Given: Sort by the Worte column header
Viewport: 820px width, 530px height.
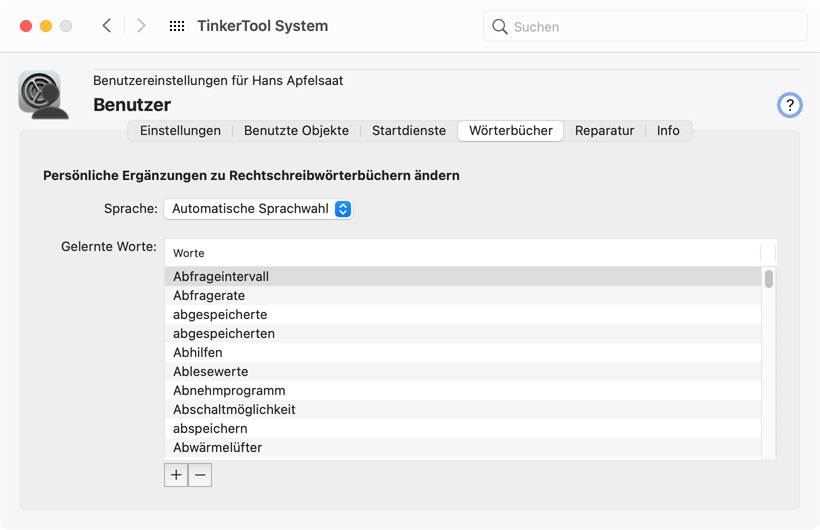Looking at the screenshot, I should (462, 253).
